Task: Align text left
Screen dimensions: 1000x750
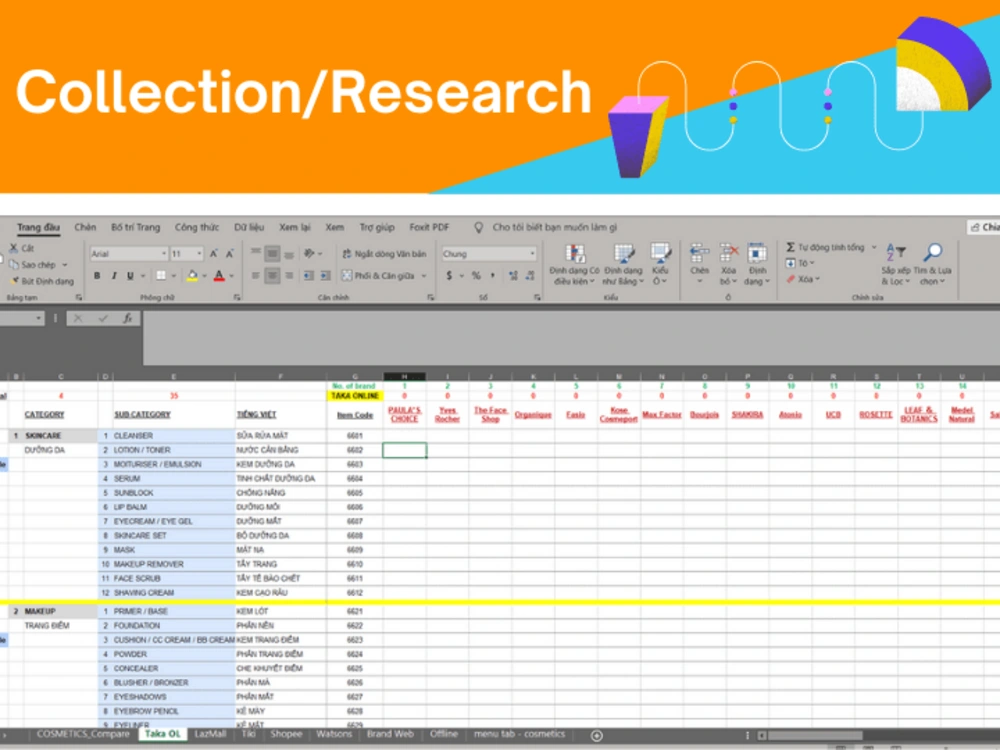Action: [256, 276]
